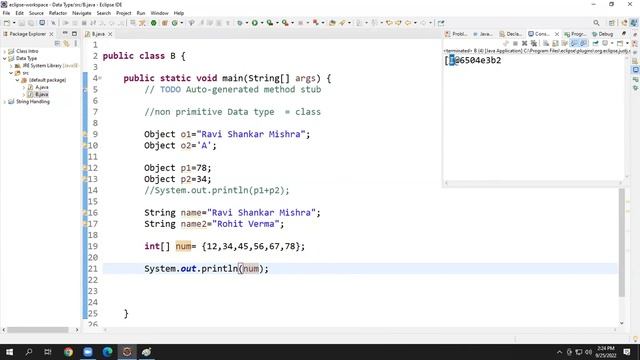Open the Back history dropdown arrow
Screen dimensions: 640x360
pyautogui.click(x=415, y=23)
